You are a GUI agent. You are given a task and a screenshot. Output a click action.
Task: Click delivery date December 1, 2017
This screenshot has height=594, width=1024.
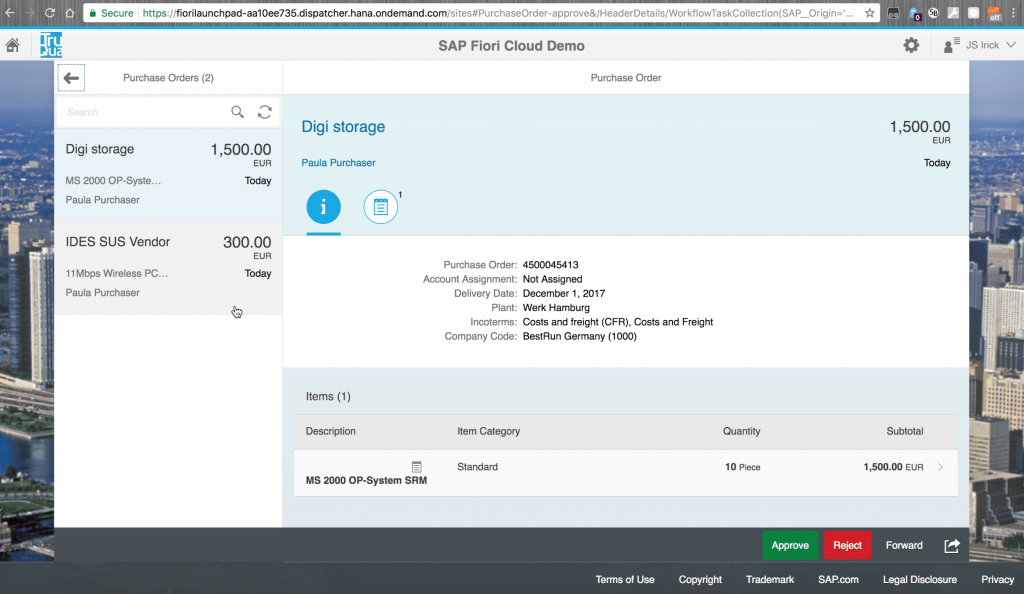564,293
